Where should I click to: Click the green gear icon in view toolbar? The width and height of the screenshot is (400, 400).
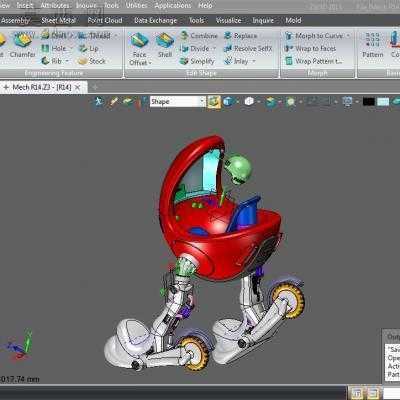coord(290,101)
